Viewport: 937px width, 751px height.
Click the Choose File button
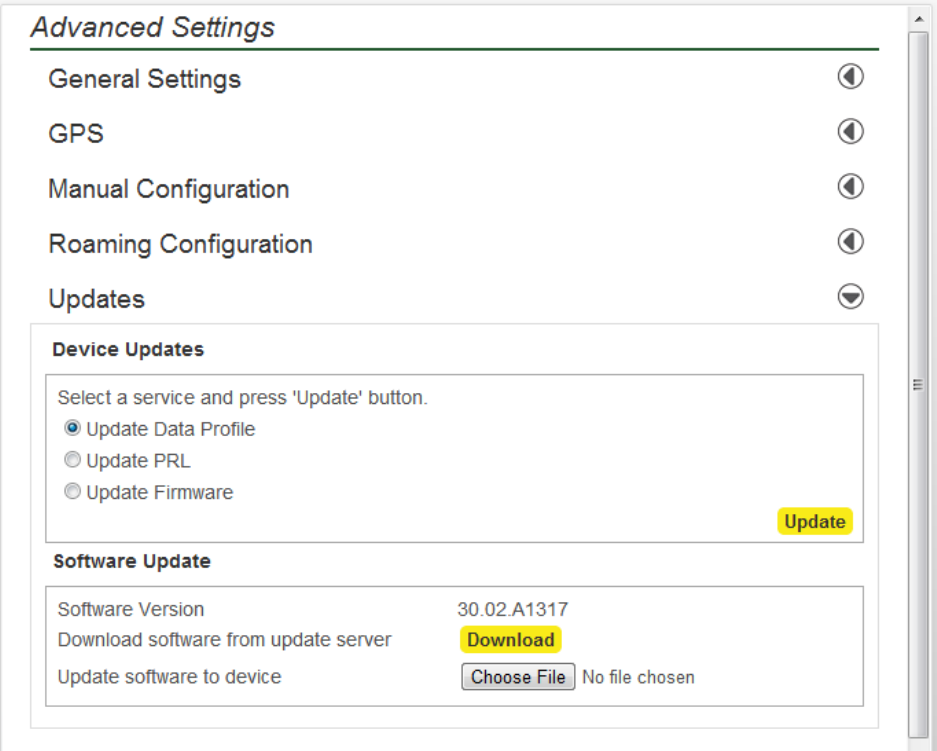(x=519, y=677)
